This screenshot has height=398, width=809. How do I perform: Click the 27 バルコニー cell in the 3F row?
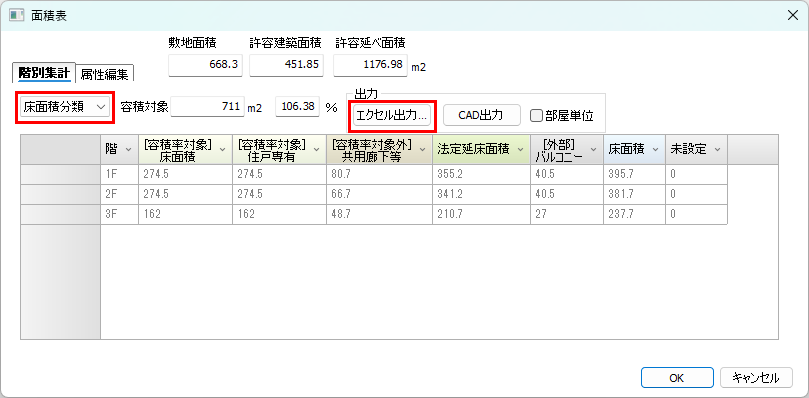(x=567, y=214)
